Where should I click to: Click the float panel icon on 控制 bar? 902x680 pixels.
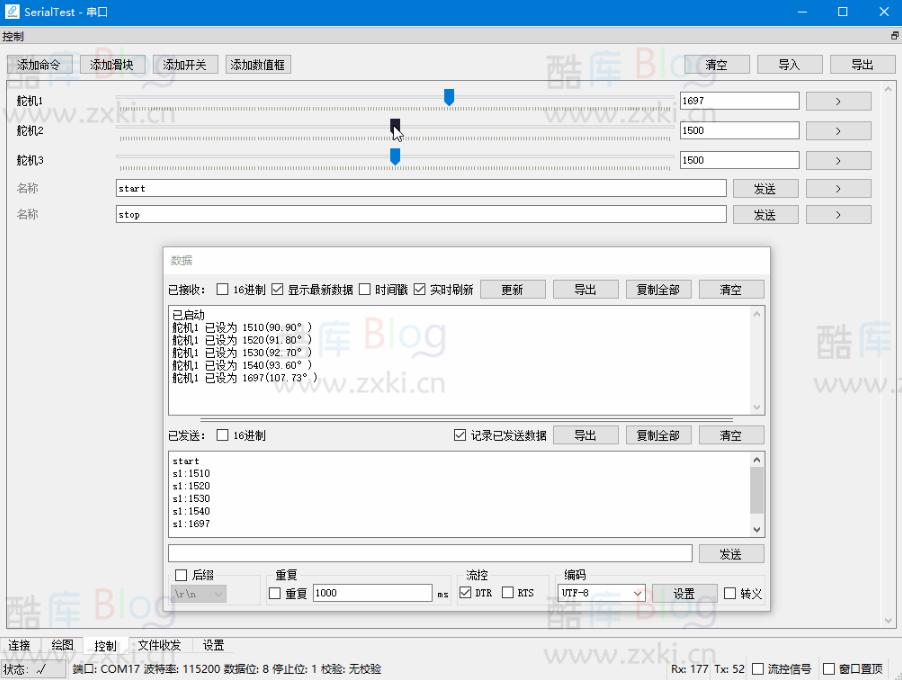tap(893, 35)
